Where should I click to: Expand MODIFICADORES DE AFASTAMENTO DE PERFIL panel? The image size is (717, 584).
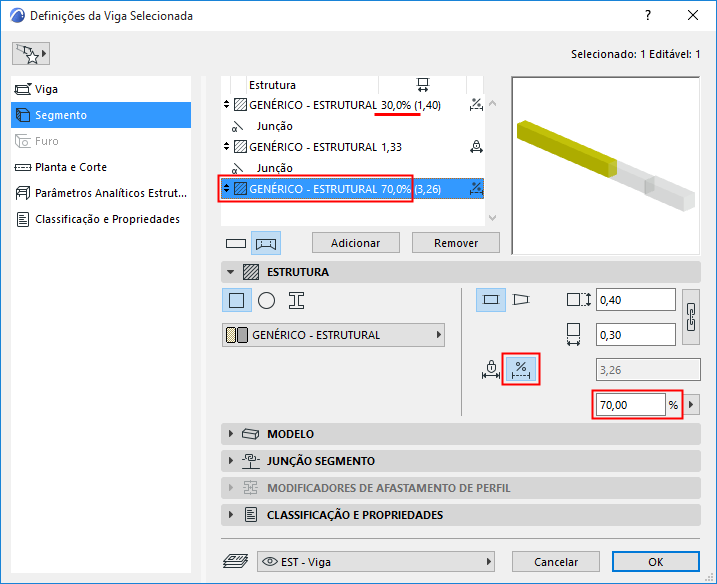(x=230, y=488)
